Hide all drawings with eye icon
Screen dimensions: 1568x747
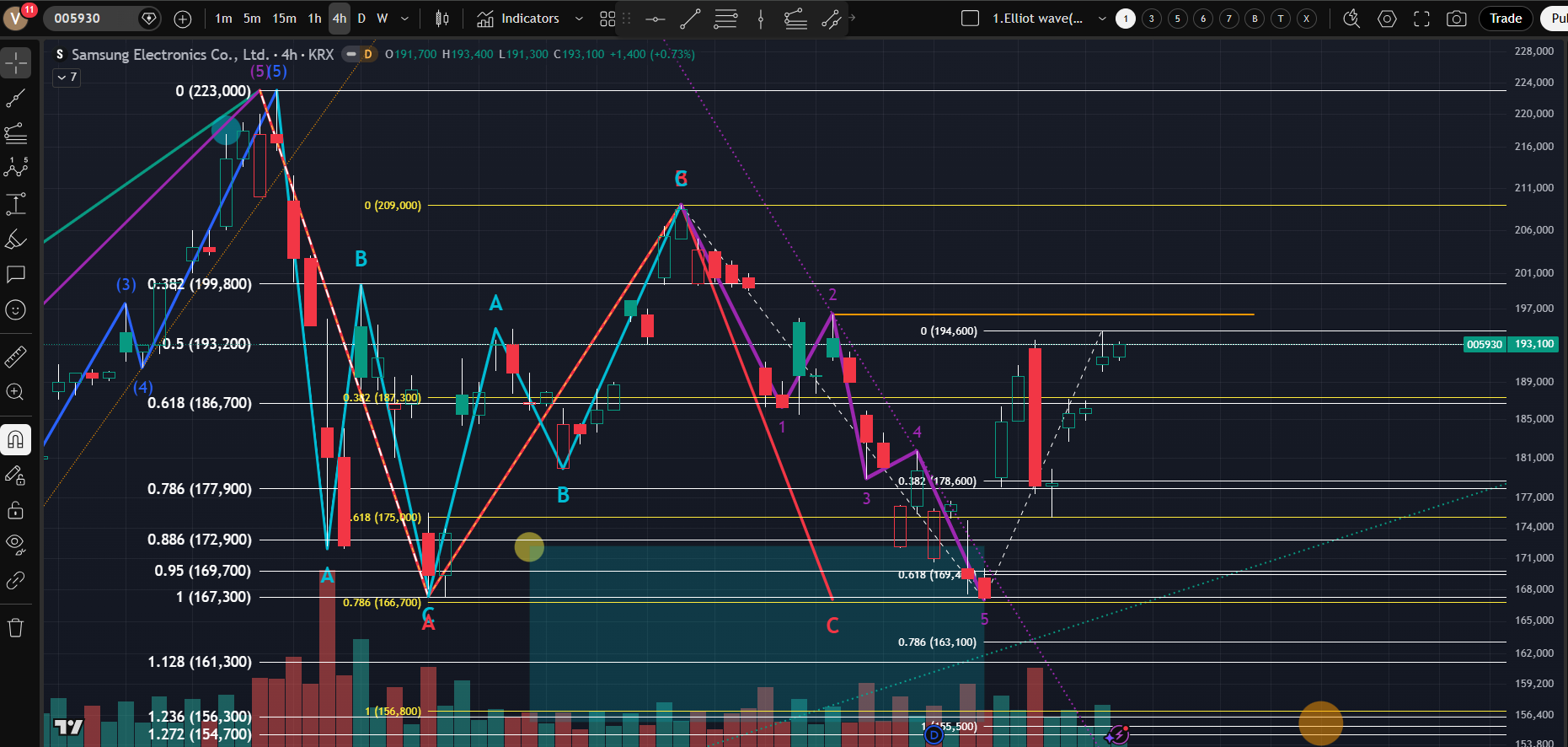tap(15, 544)
